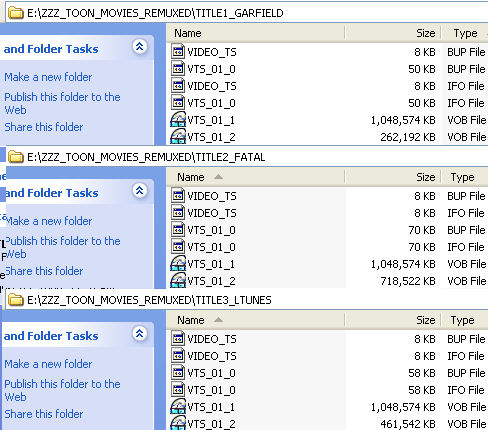Click folder icon beside TITLE3_LTUNES address path

point(15,300)
